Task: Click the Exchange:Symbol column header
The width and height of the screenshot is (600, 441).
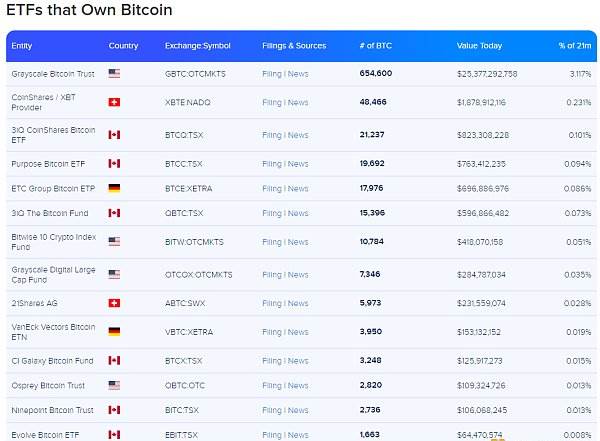Action: coord(197,46)
